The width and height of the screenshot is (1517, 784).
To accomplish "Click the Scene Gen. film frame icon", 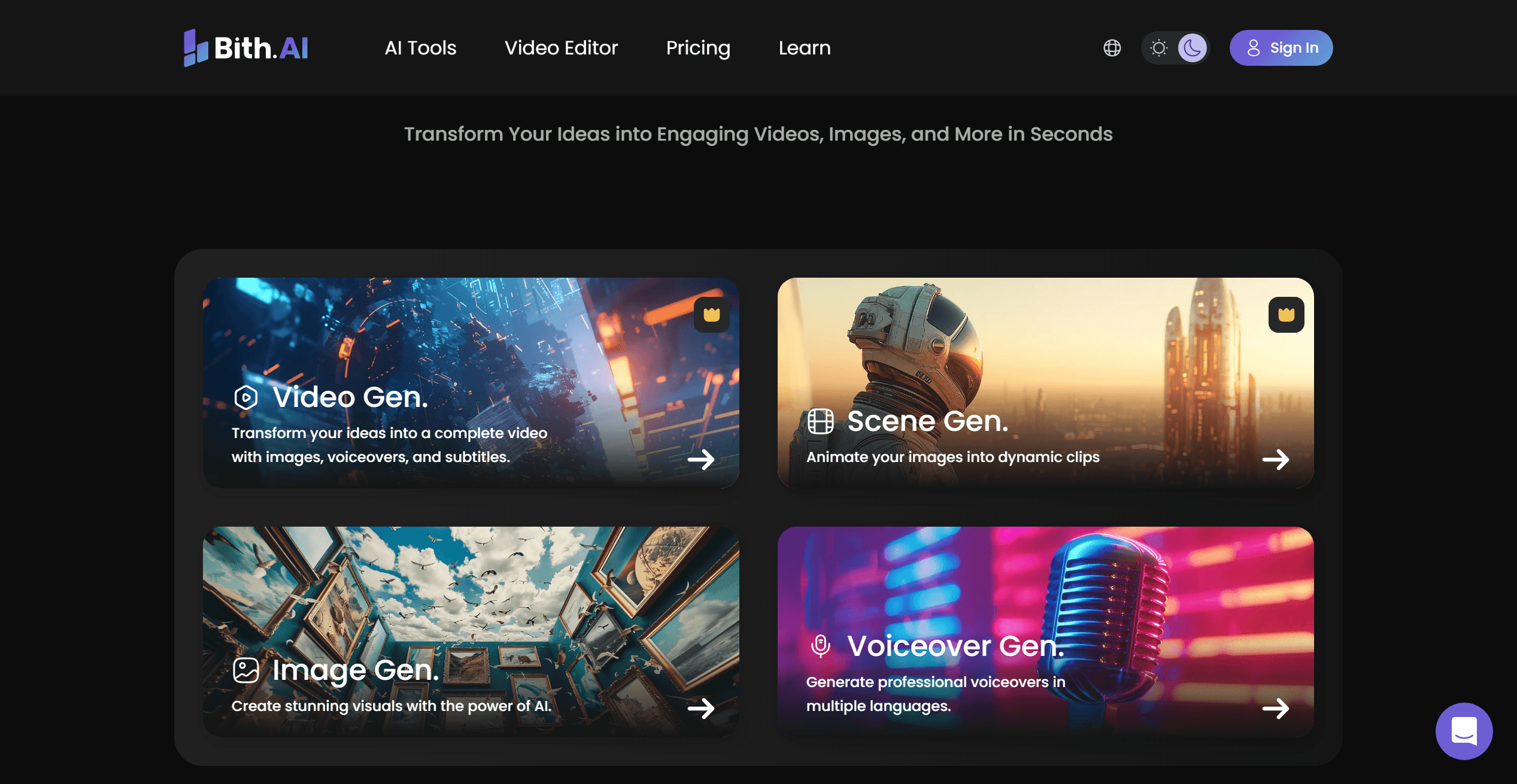I will coord(820,421).
